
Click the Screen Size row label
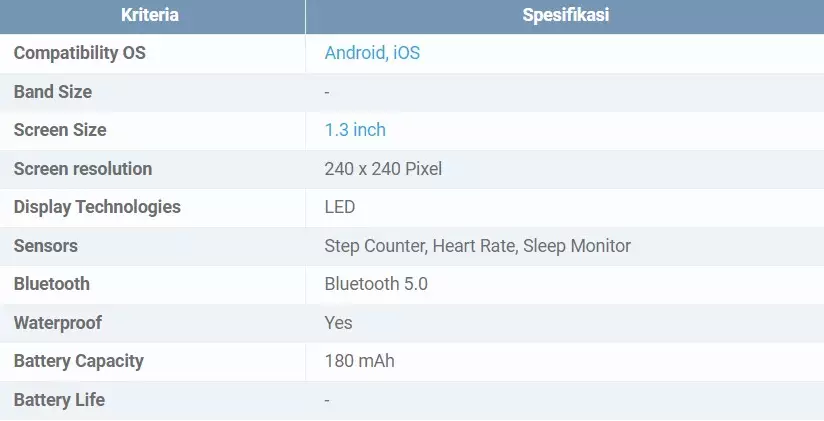coord(60,130)
